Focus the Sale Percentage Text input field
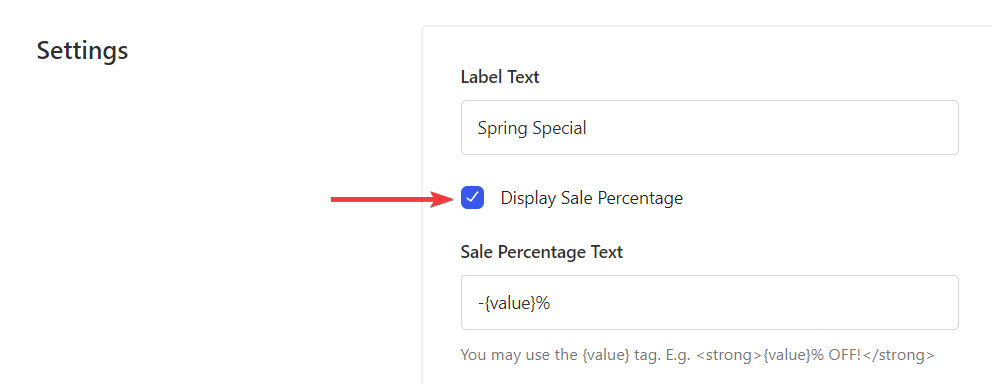 pos(709,302)
